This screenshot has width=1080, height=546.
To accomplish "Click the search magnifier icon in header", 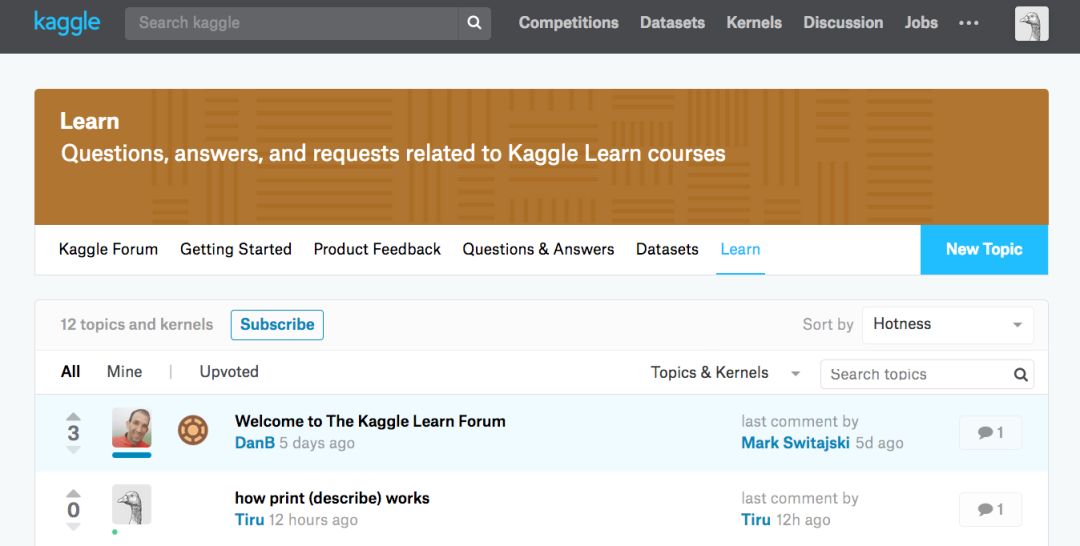I will (474, 23).
